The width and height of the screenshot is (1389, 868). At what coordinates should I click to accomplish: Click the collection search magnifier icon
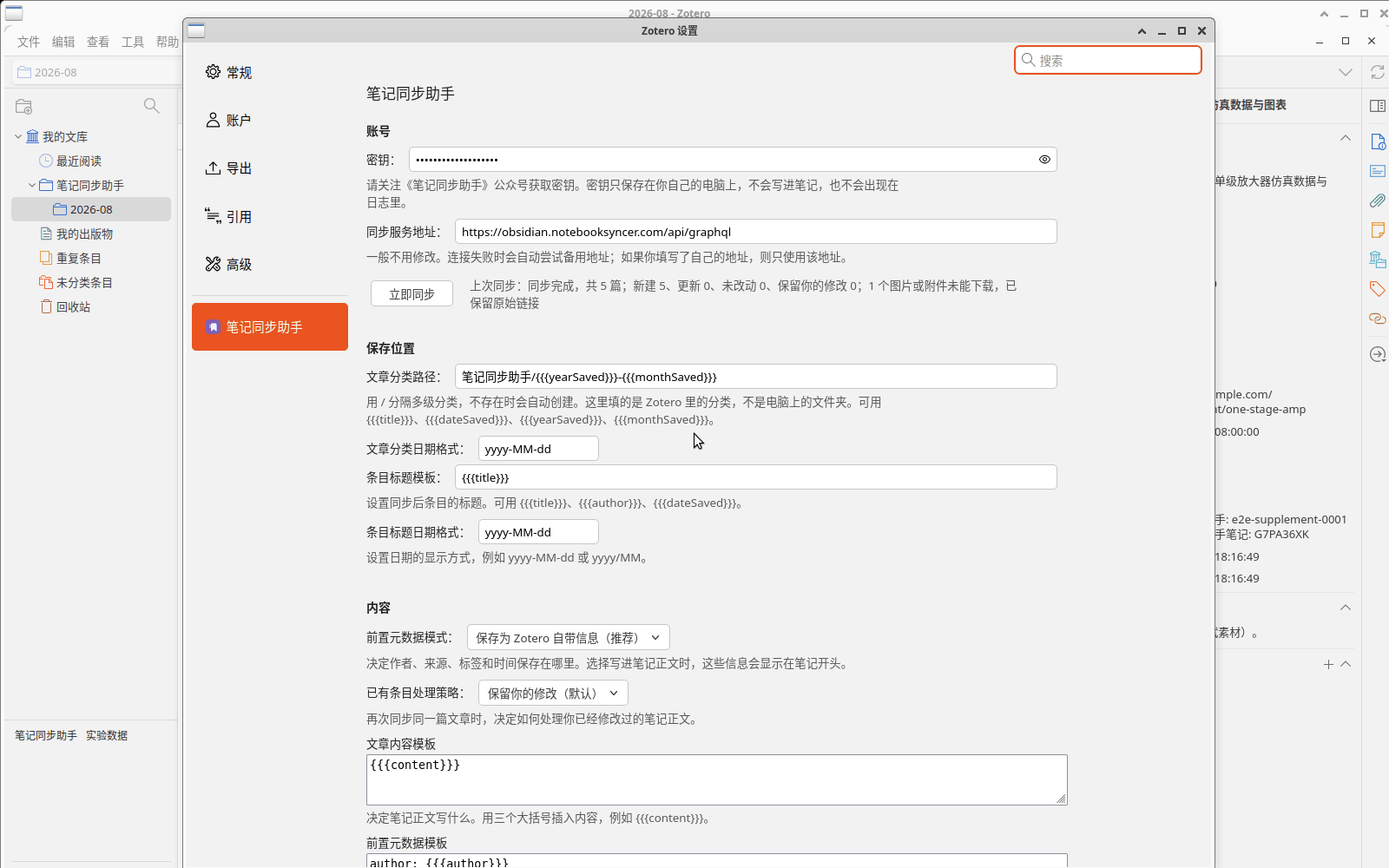click(x=151, y=106)
